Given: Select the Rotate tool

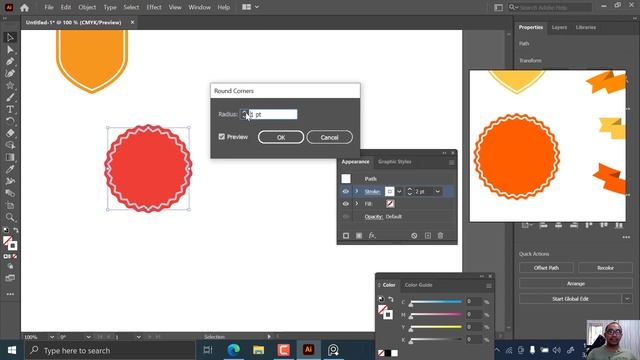Looking at the screenshot, I should [10, 121].
